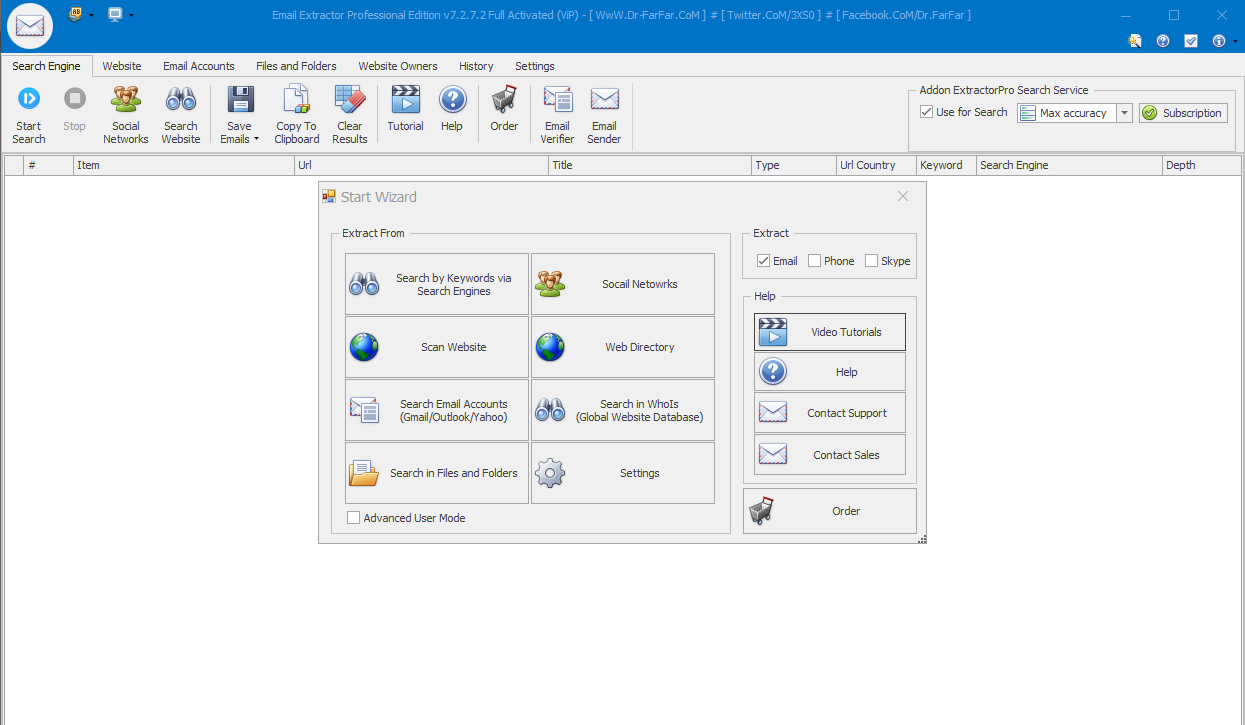Screen dimensions: 1245x725
Task: Click the wizard wand icon at top right
Action: (1135, 41)
